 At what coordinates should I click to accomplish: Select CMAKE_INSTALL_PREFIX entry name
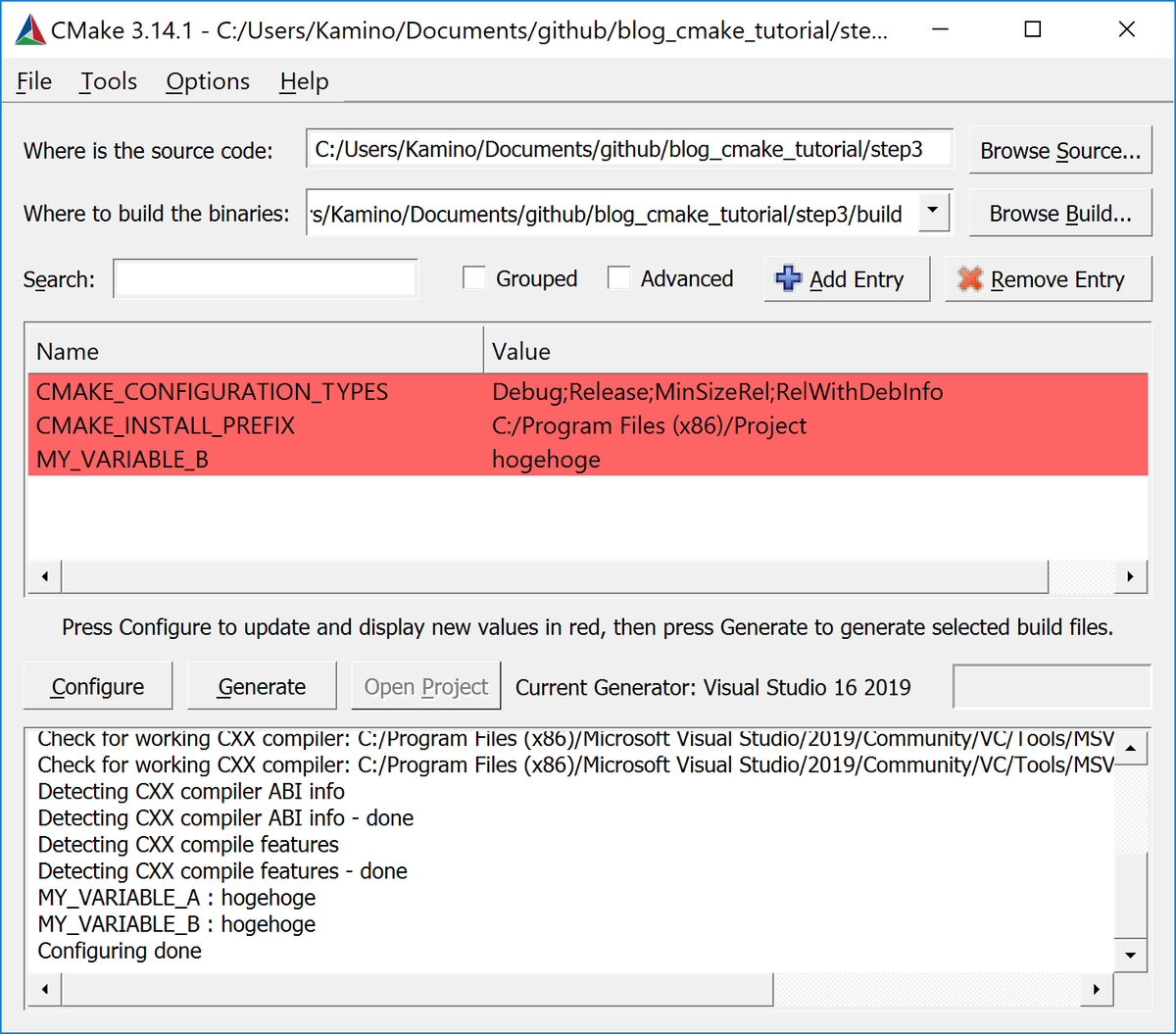click(166, 426)
